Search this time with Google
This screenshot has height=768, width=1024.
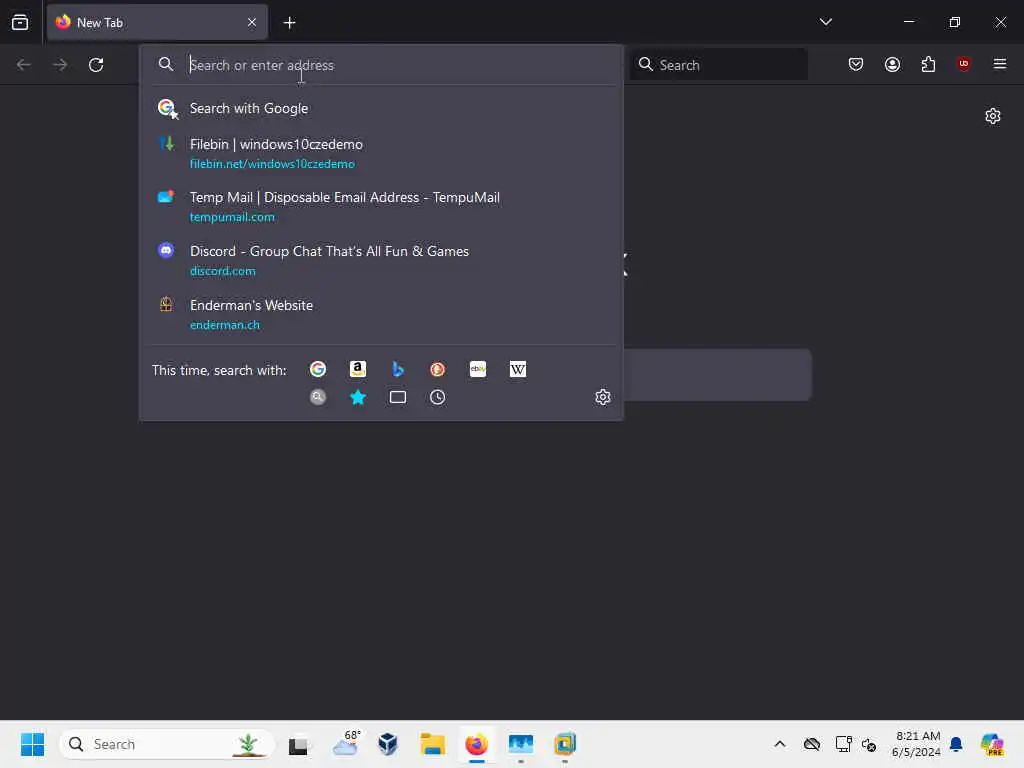[318, 370]
